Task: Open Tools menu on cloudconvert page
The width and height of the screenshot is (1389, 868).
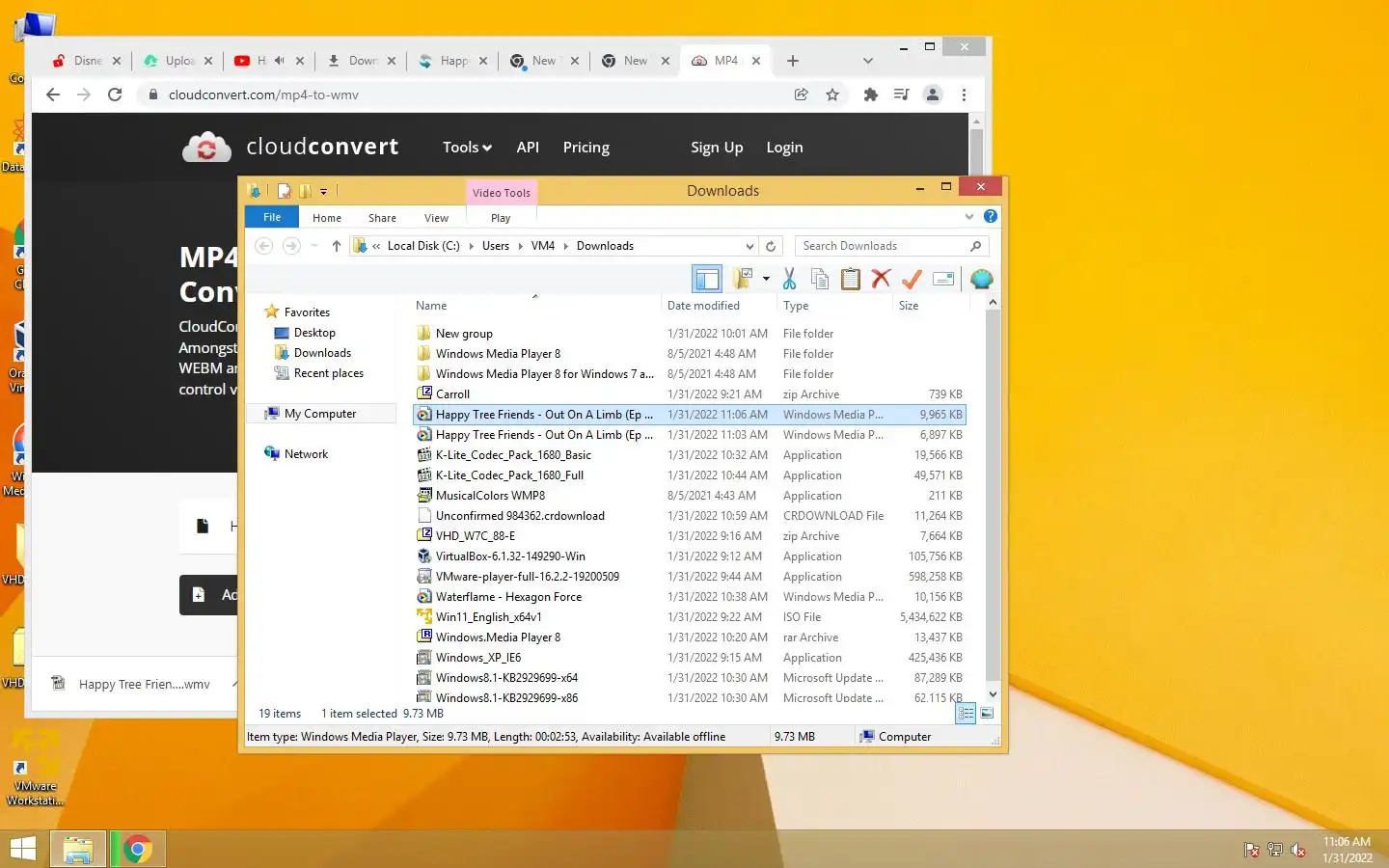Action: tap(467, 148)
